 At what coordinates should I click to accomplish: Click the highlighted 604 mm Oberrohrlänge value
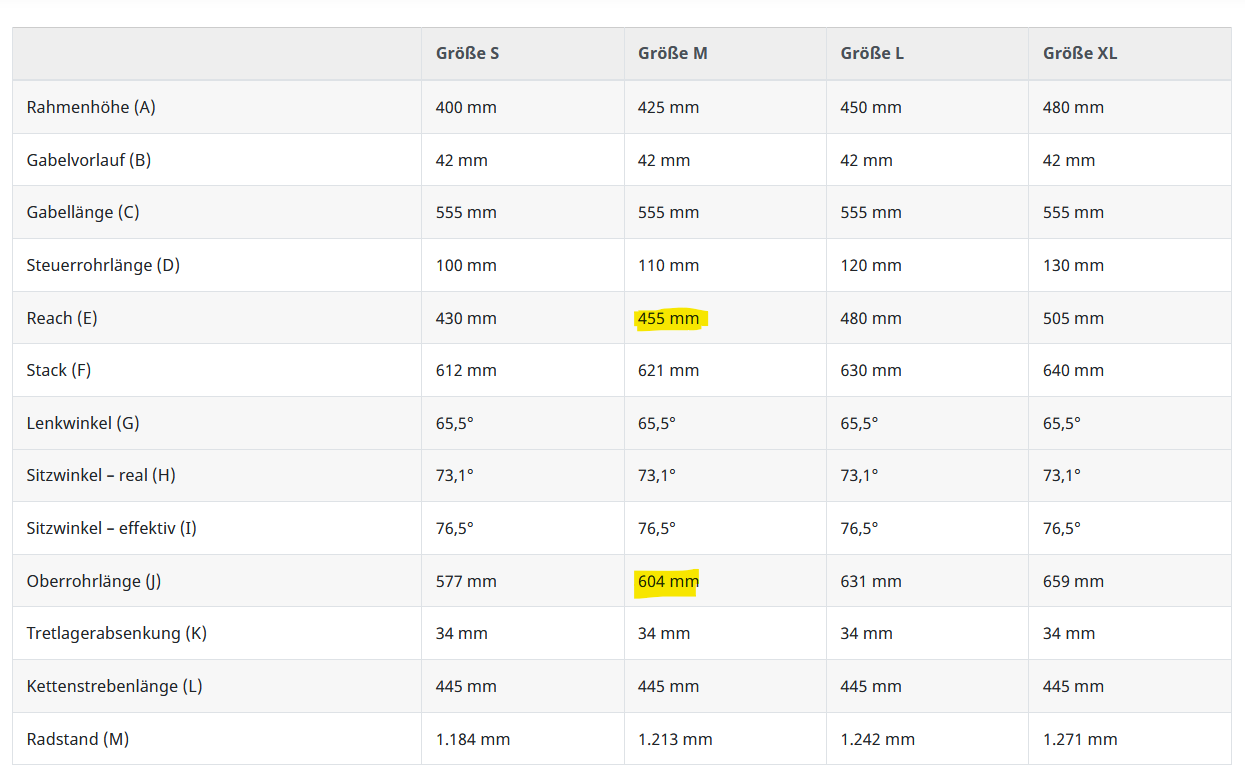tap(668, 581)
